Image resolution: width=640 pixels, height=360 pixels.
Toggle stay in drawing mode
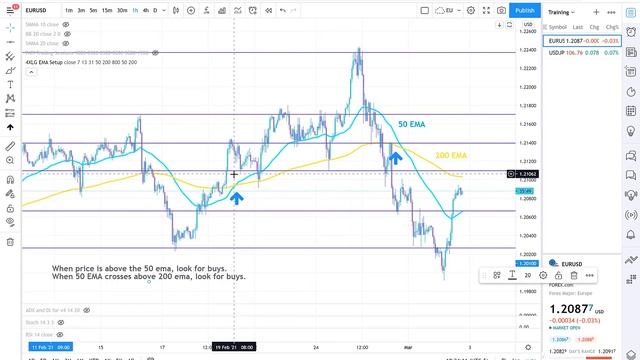[x=10, y=194]
